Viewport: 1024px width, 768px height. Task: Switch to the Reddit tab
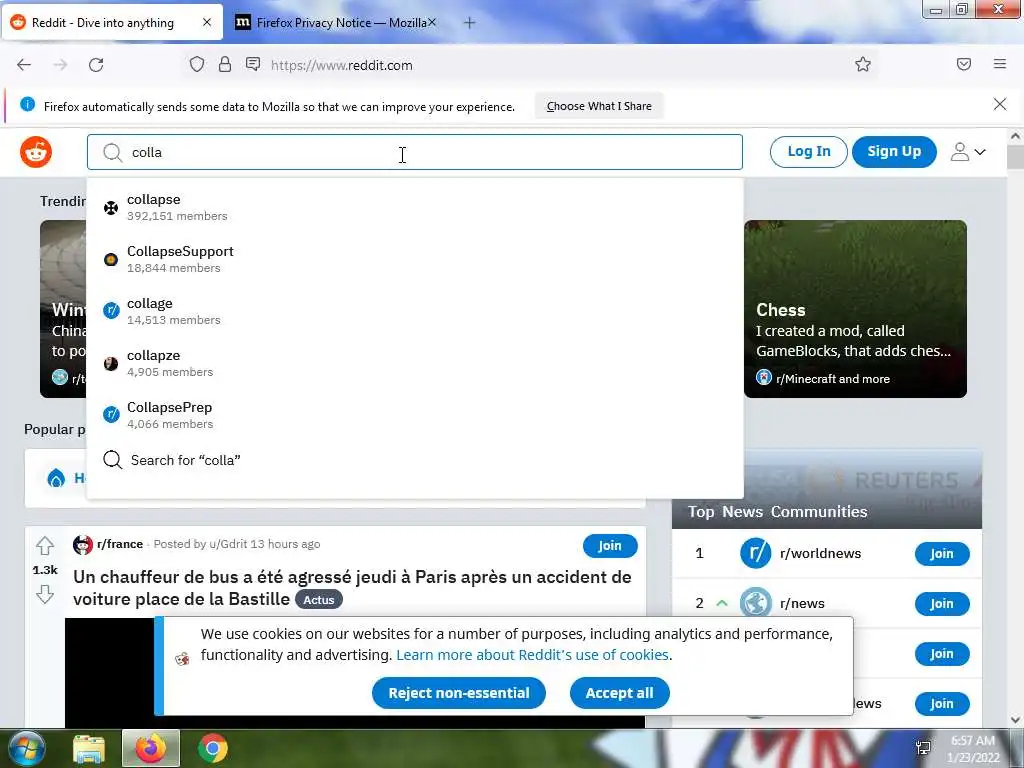[112, 23]
